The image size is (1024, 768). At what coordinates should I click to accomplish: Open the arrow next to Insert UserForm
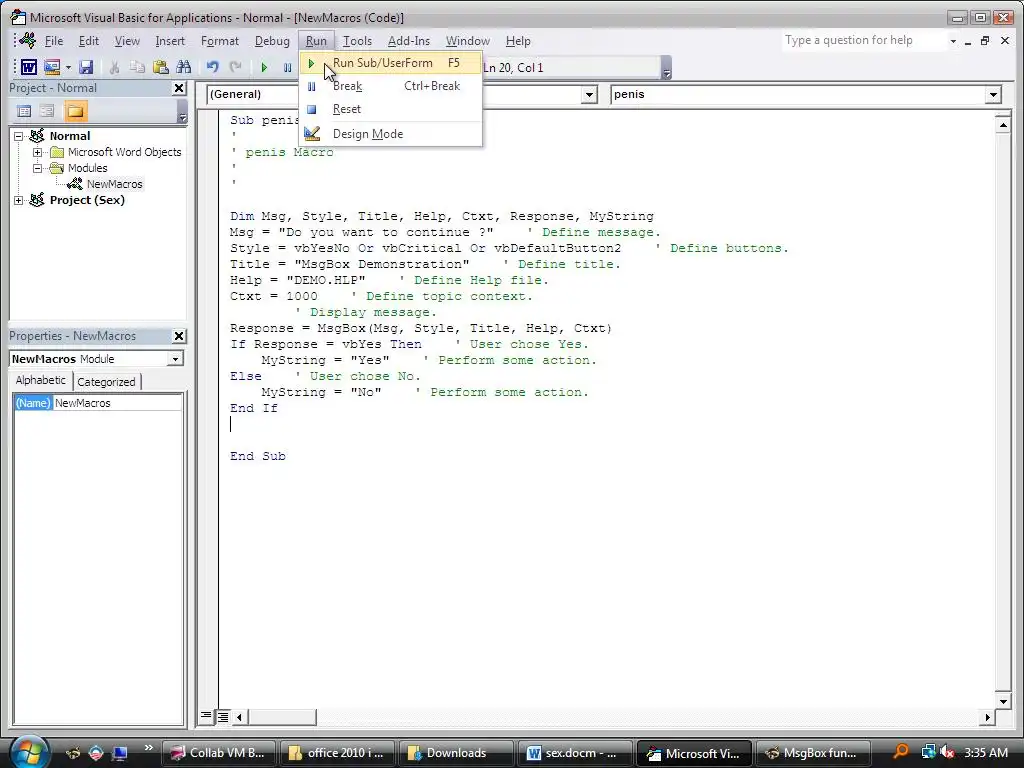[x=68, y=67]
